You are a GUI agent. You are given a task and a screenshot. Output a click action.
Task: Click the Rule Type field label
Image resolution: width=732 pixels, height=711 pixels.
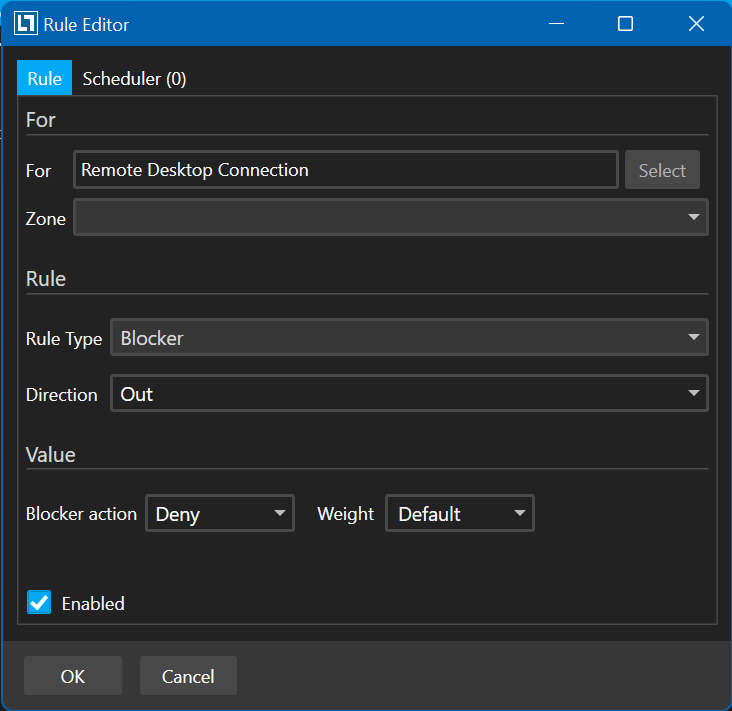click(64, 339)
